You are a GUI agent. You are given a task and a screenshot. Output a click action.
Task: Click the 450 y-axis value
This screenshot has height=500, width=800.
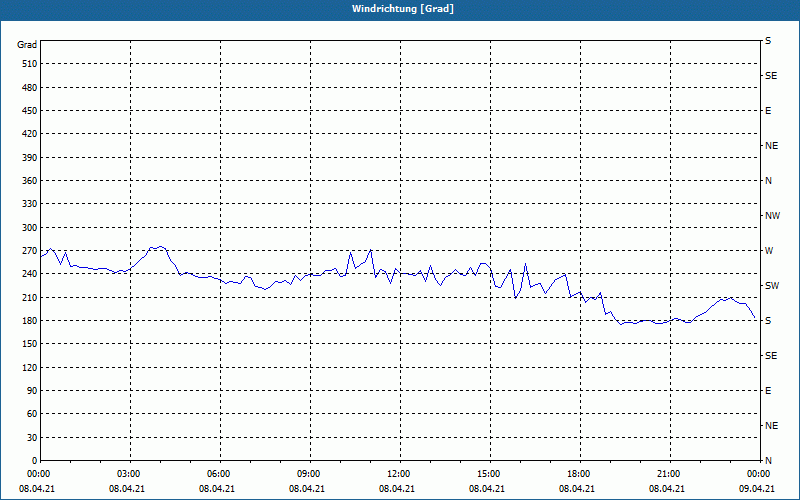[x=30, y=111]
